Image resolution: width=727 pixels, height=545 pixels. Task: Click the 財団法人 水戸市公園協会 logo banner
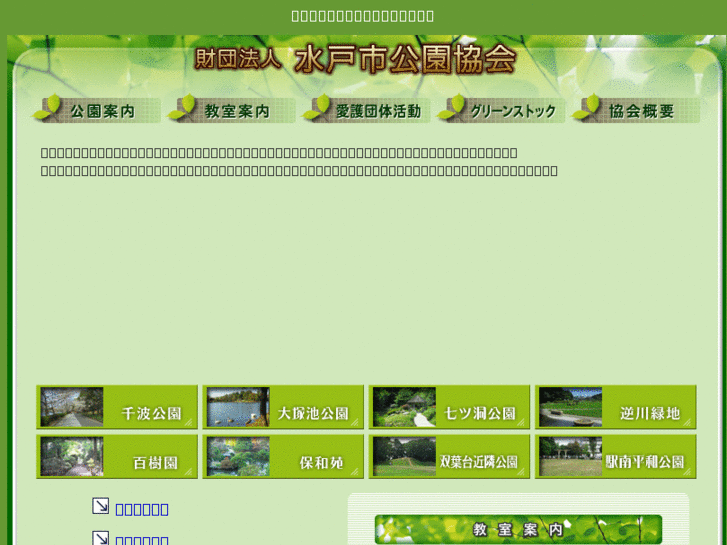tap(355, 59)
